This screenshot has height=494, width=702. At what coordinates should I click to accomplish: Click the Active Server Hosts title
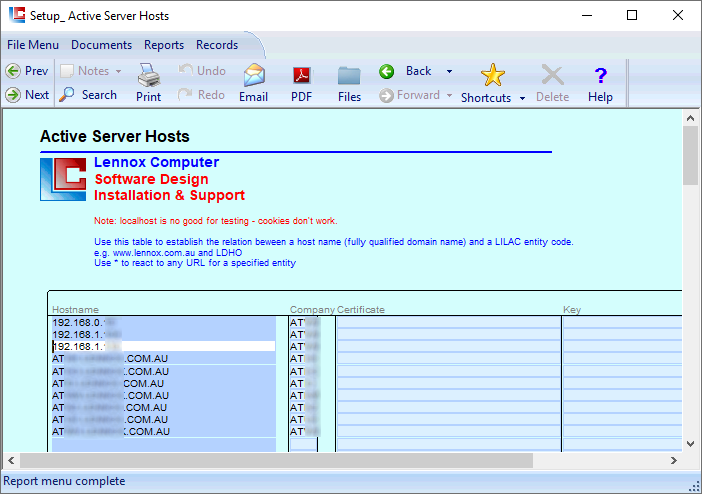pyautogui.click(x=115, y=136)
